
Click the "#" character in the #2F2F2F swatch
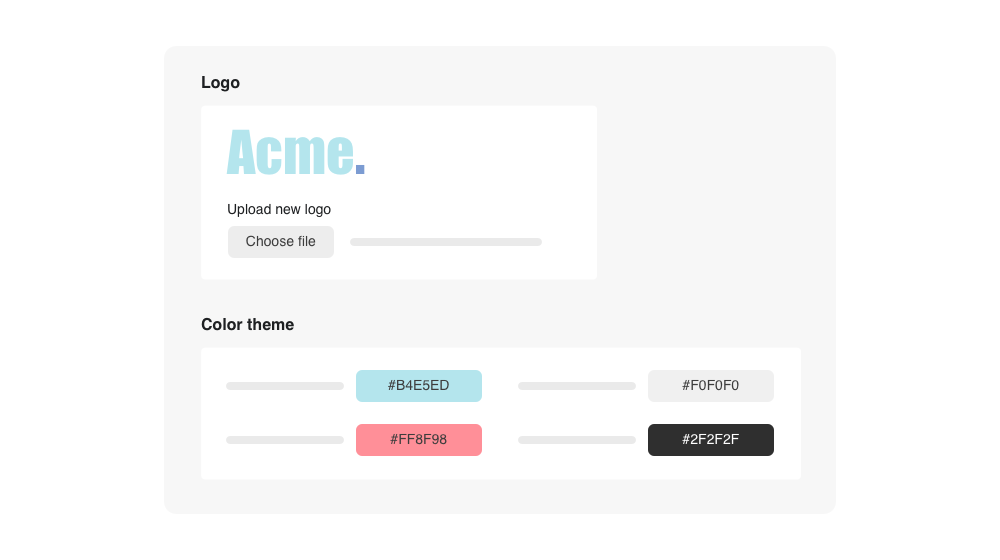point(687,440)
